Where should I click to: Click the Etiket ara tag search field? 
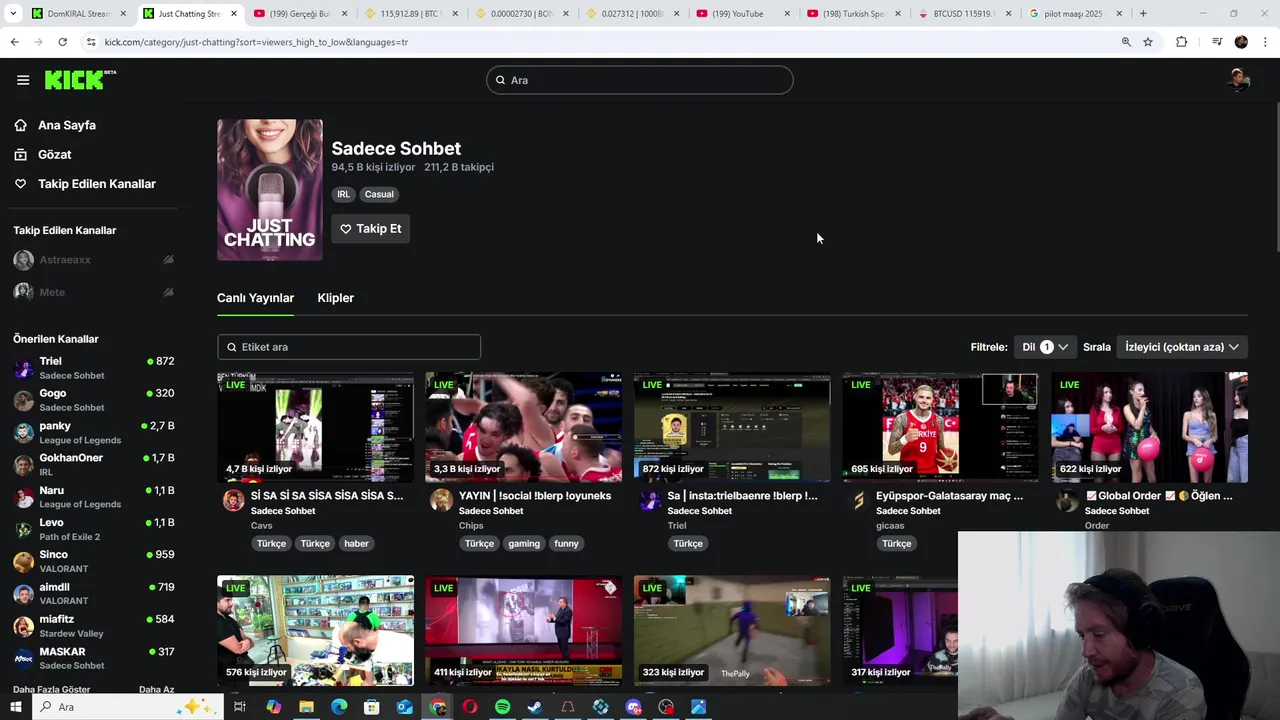[349, 347]
